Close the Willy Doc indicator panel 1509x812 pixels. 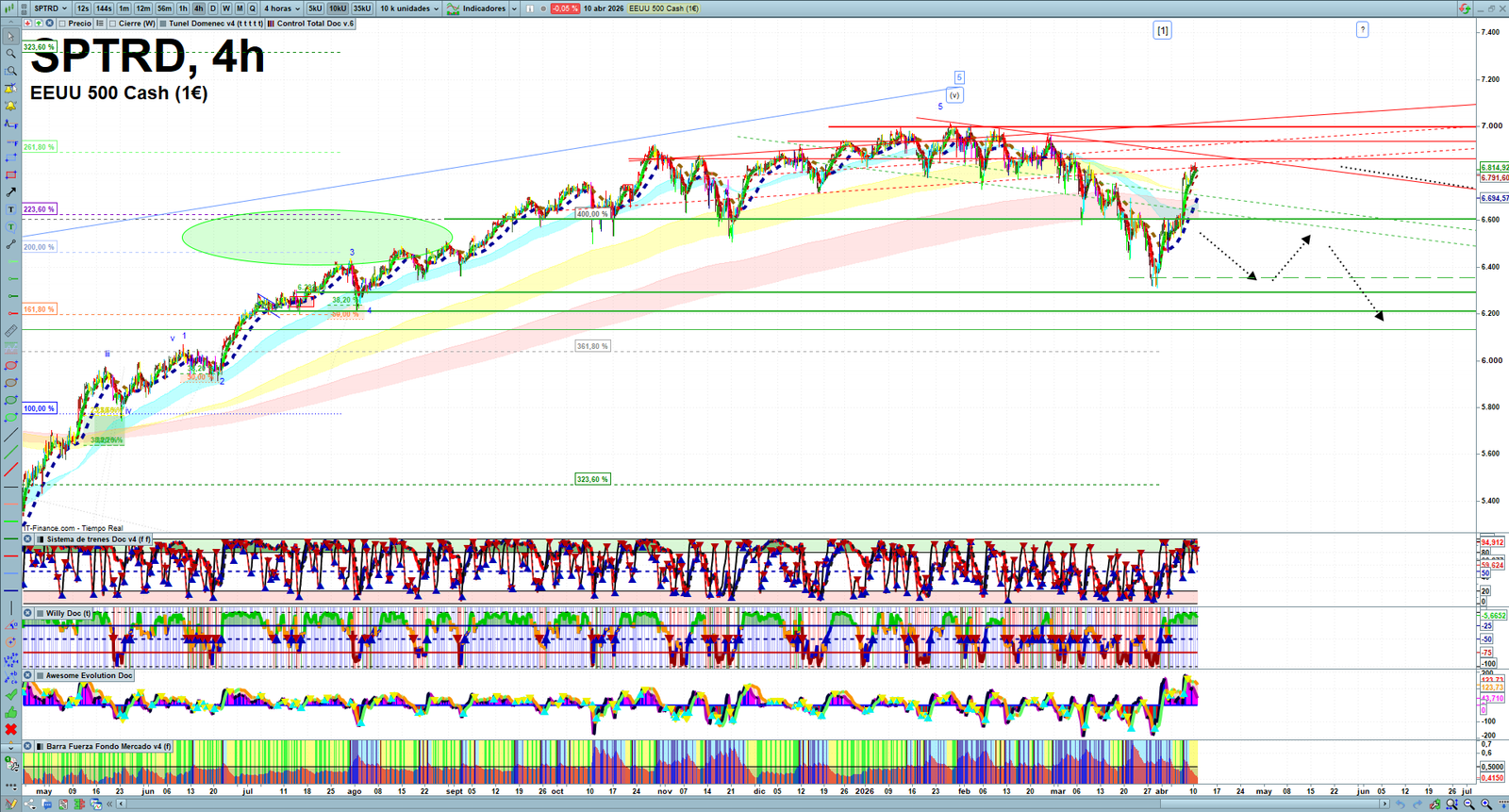pos(28,614)
